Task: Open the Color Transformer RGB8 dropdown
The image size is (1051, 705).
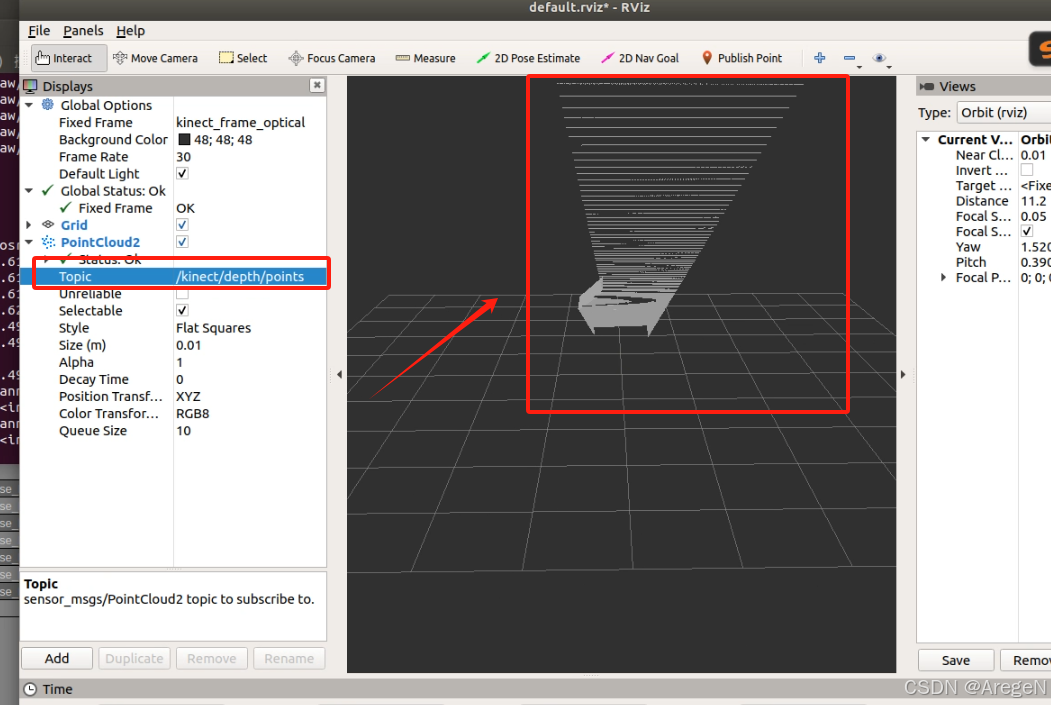Action: point(250,413)
